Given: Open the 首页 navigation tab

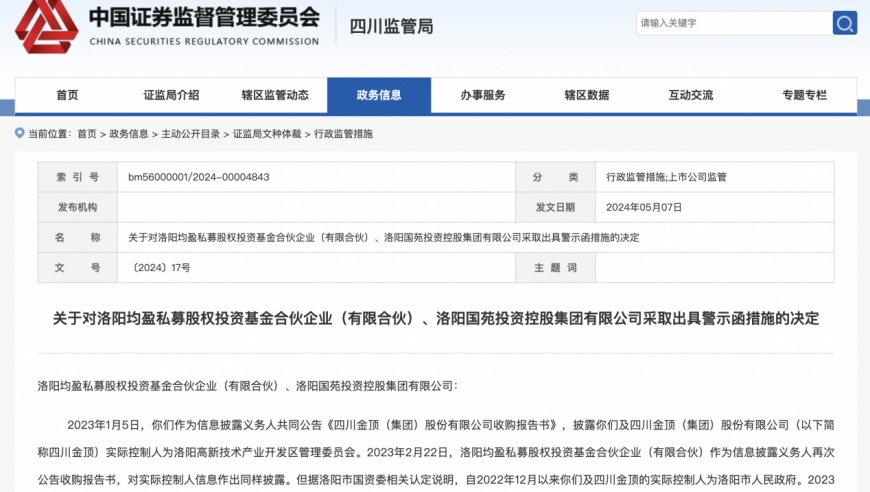Looking at the screenshot, I should click(67, 95).
